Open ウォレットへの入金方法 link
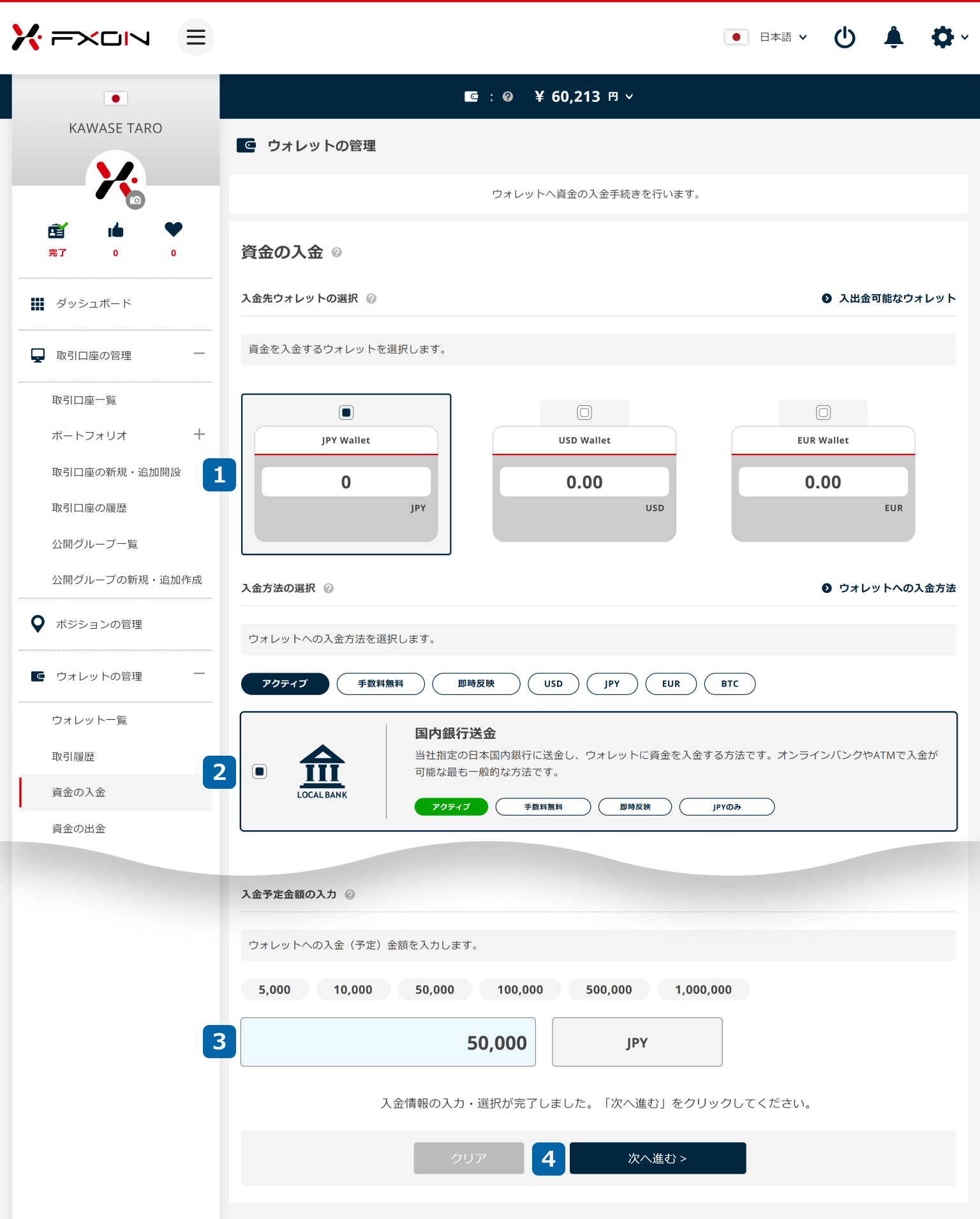 [889, 588]
